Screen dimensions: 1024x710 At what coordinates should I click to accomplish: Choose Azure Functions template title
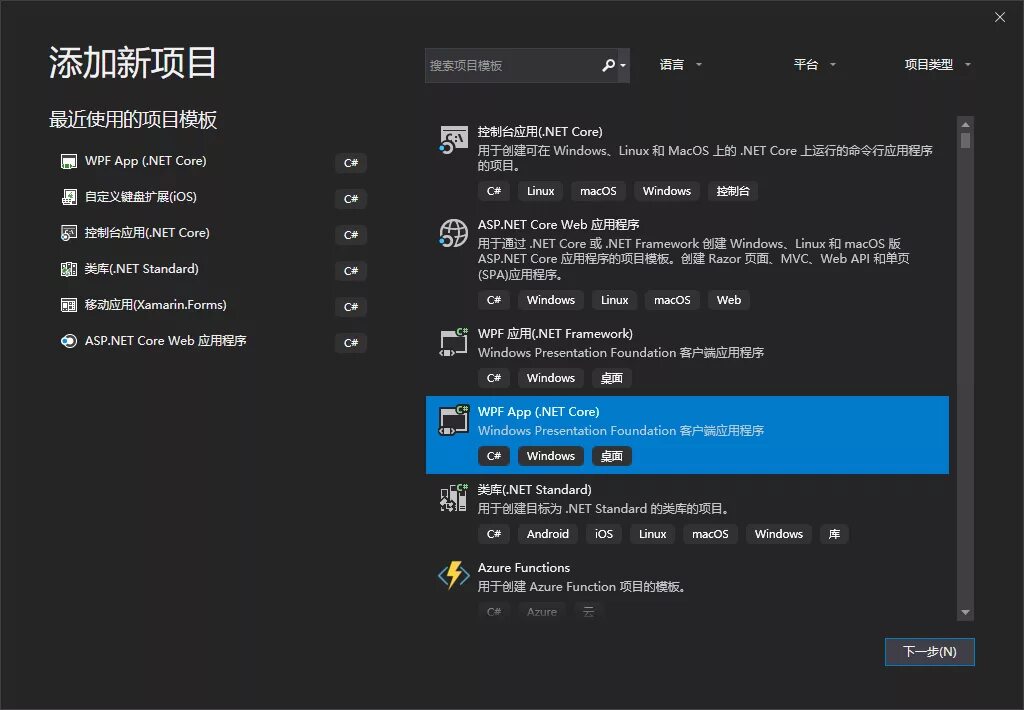click(x=524, y=568)
